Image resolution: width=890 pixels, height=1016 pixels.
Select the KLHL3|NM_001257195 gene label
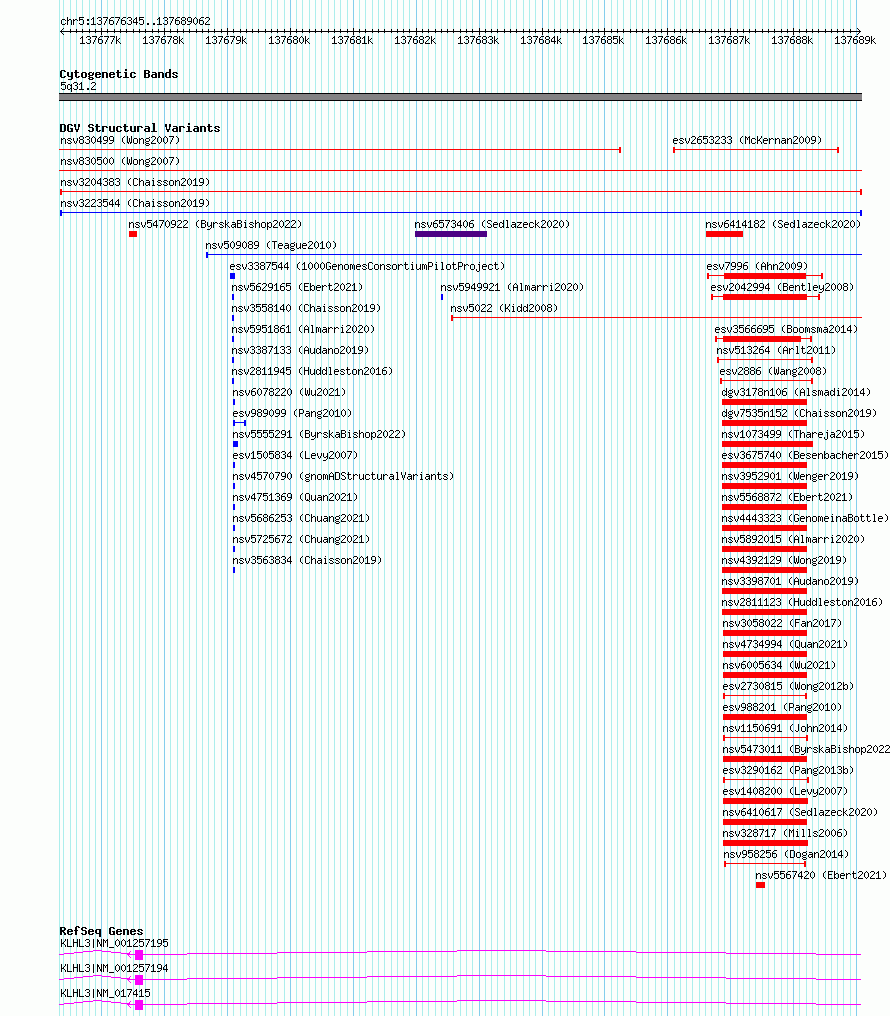pos(114,943)
